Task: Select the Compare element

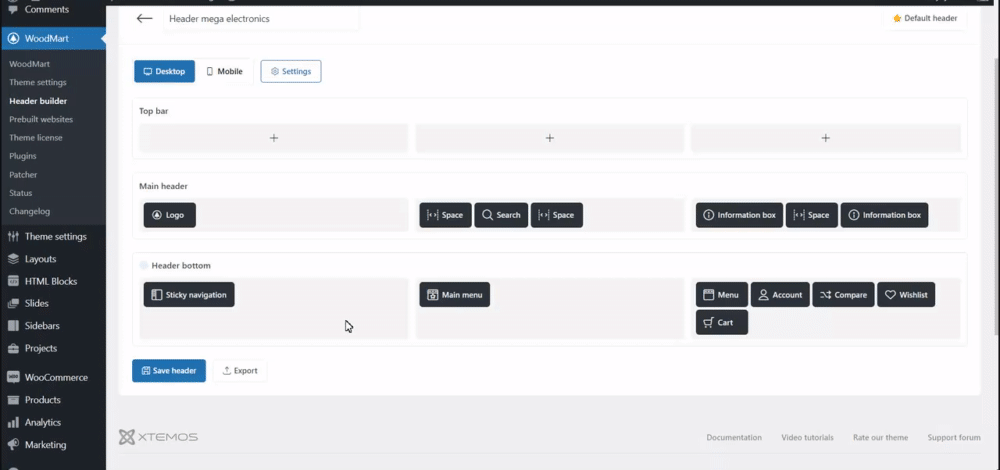Action: point(843,295)
